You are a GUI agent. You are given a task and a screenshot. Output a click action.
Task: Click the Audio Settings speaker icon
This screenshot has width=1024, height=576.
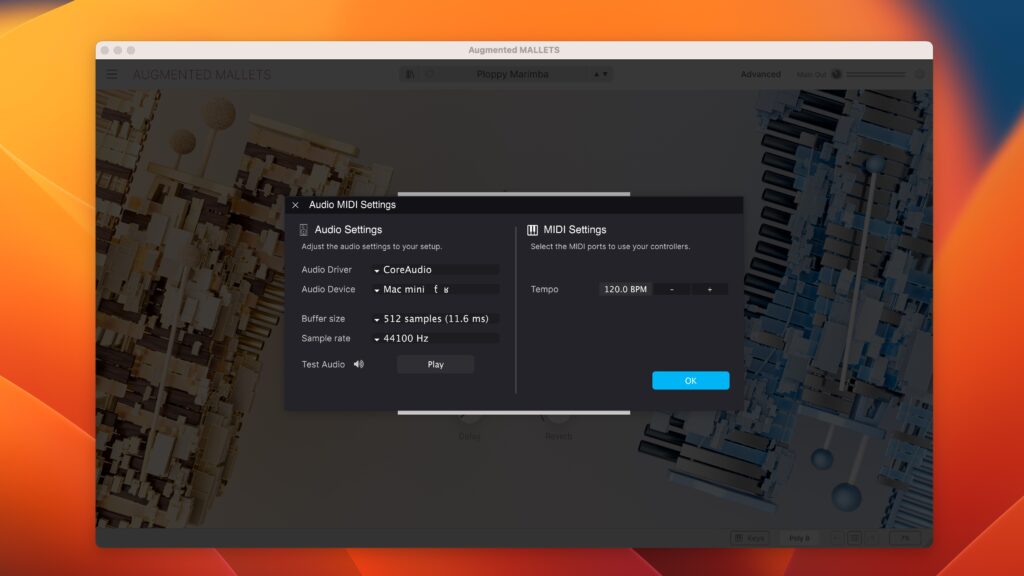pyautogui.click(x=304, y=230)
